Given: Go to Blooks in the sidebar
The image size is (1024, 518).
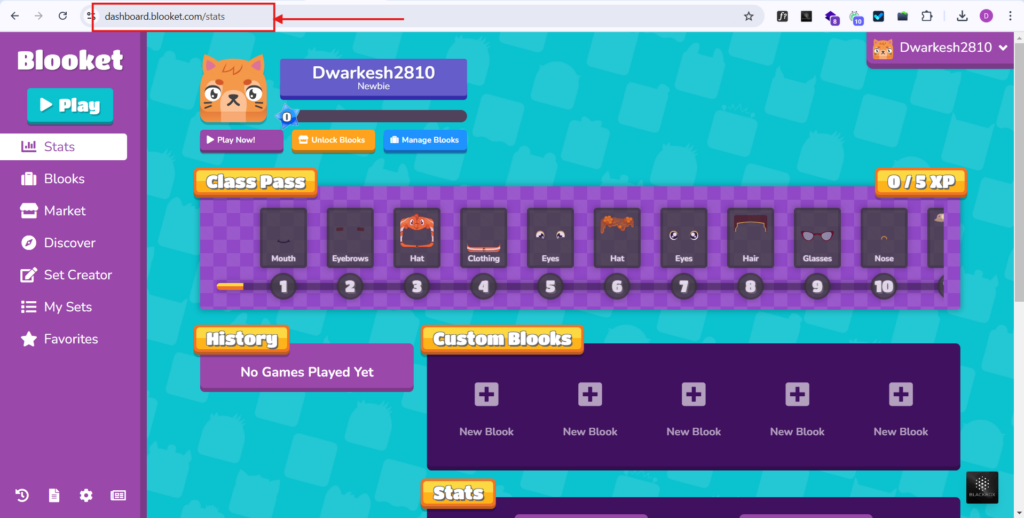Looking at the screenshot, I should pos(64,179).
